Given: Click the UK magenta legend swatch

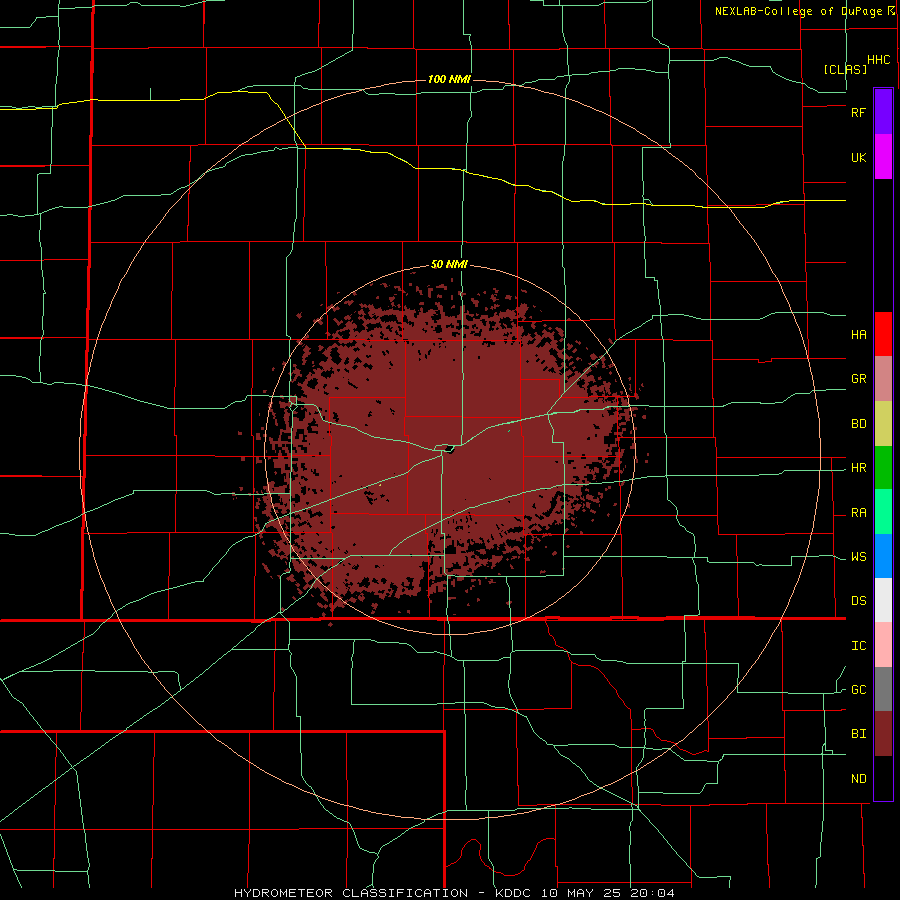Looking at the screenshot, I should tap(883, 157).
